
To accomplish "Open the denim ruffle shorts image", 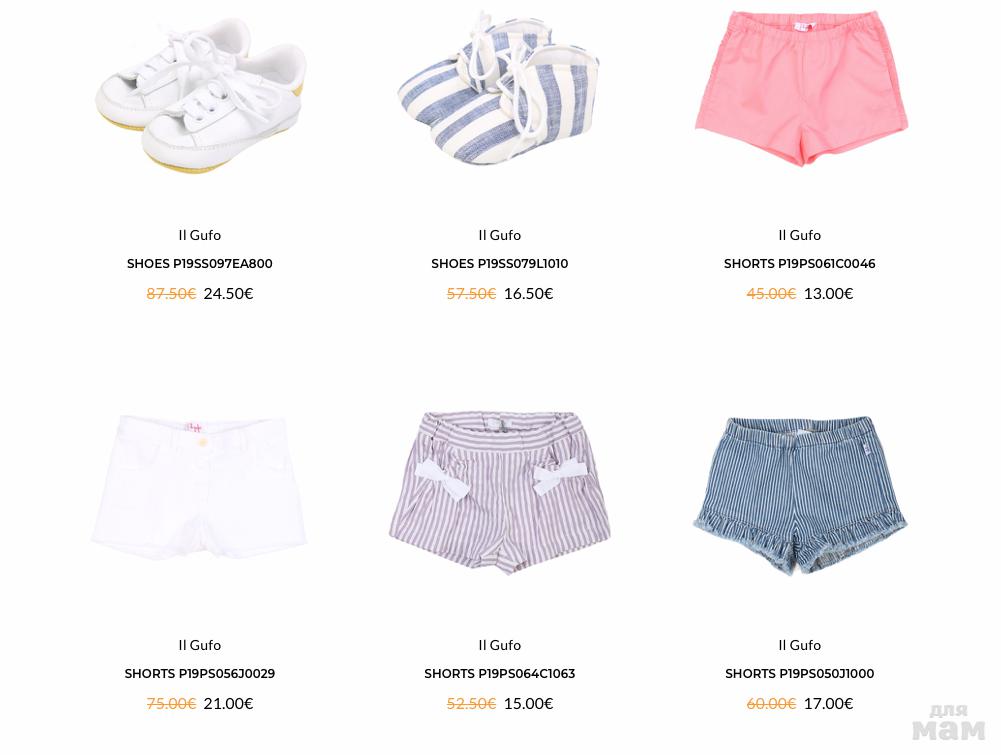I will (800, 495).
